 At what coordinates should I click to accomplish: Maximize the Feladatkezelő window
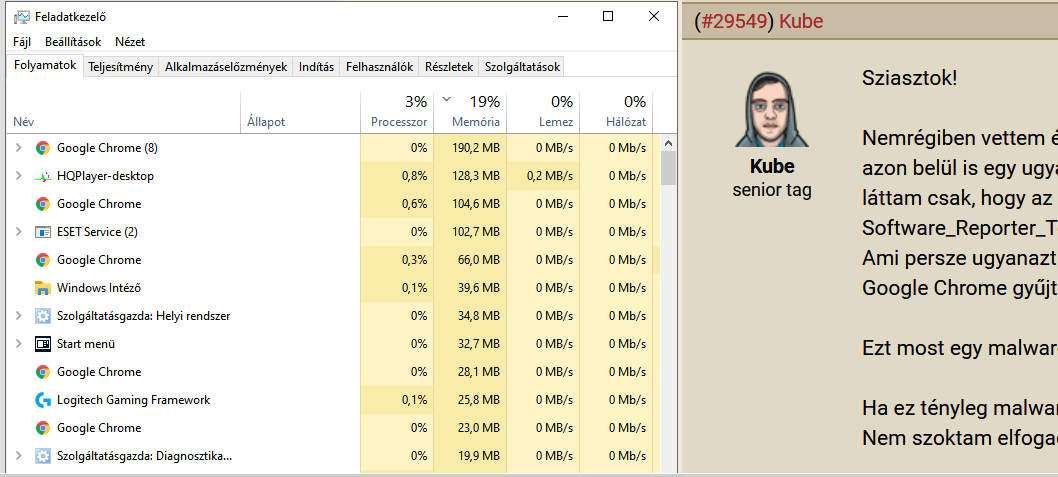point(608,16)
